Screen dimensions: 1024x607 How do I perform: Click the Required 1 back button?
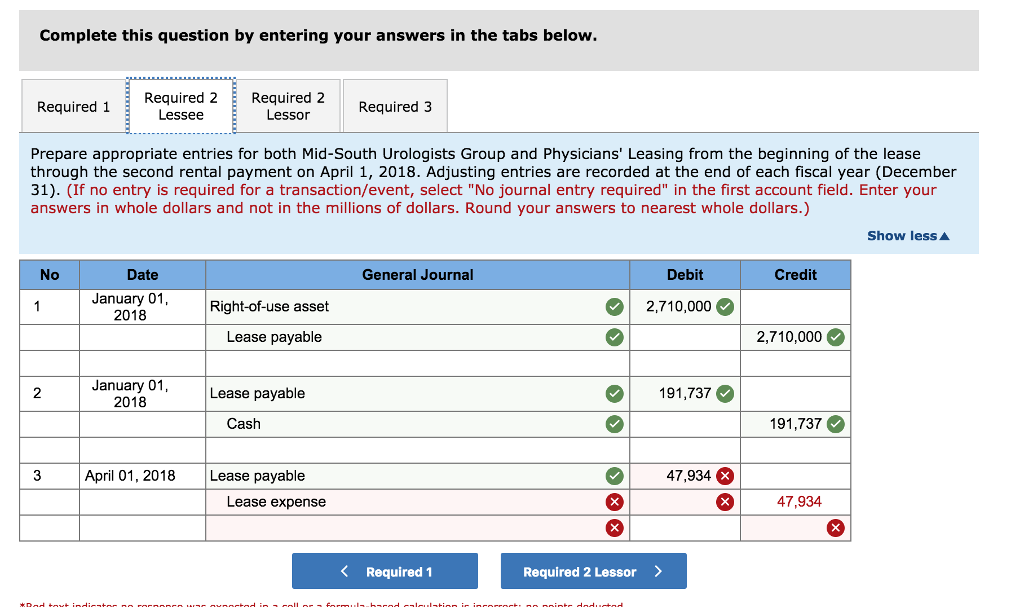[385, 571]
